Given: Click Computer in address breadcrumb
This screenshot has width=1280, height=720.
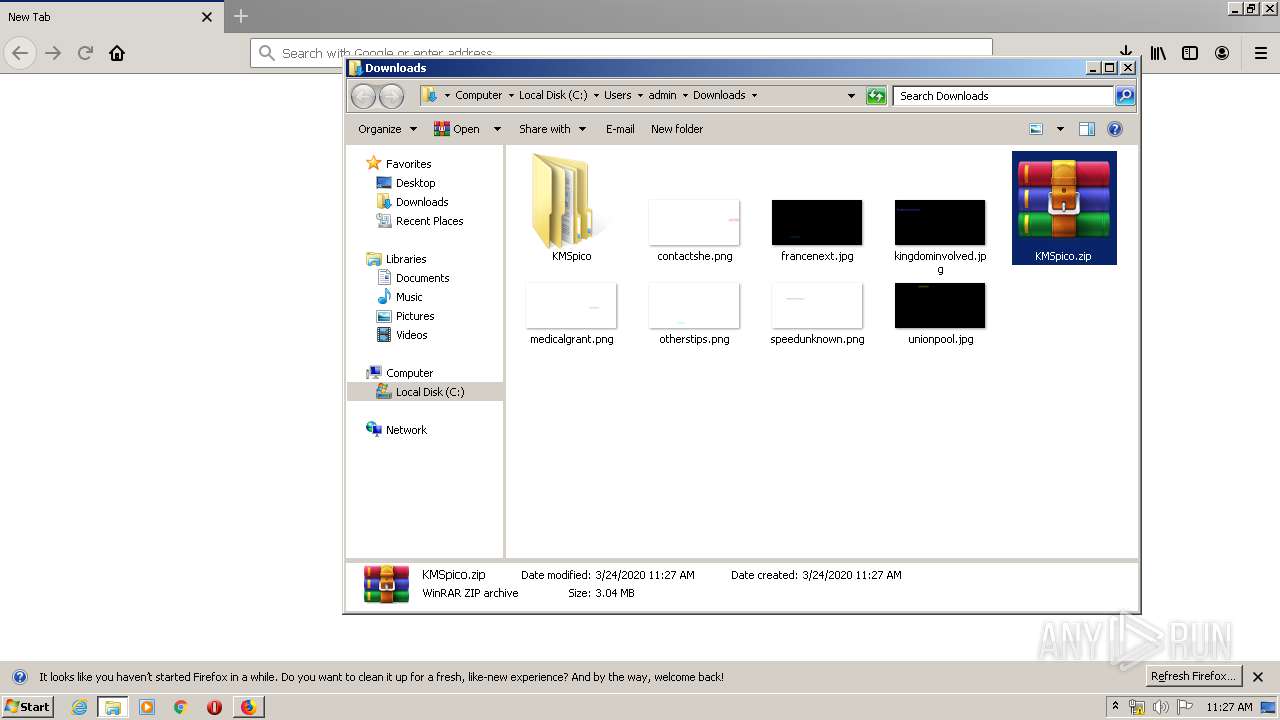Looking at the screenshot, I should 478,96.
